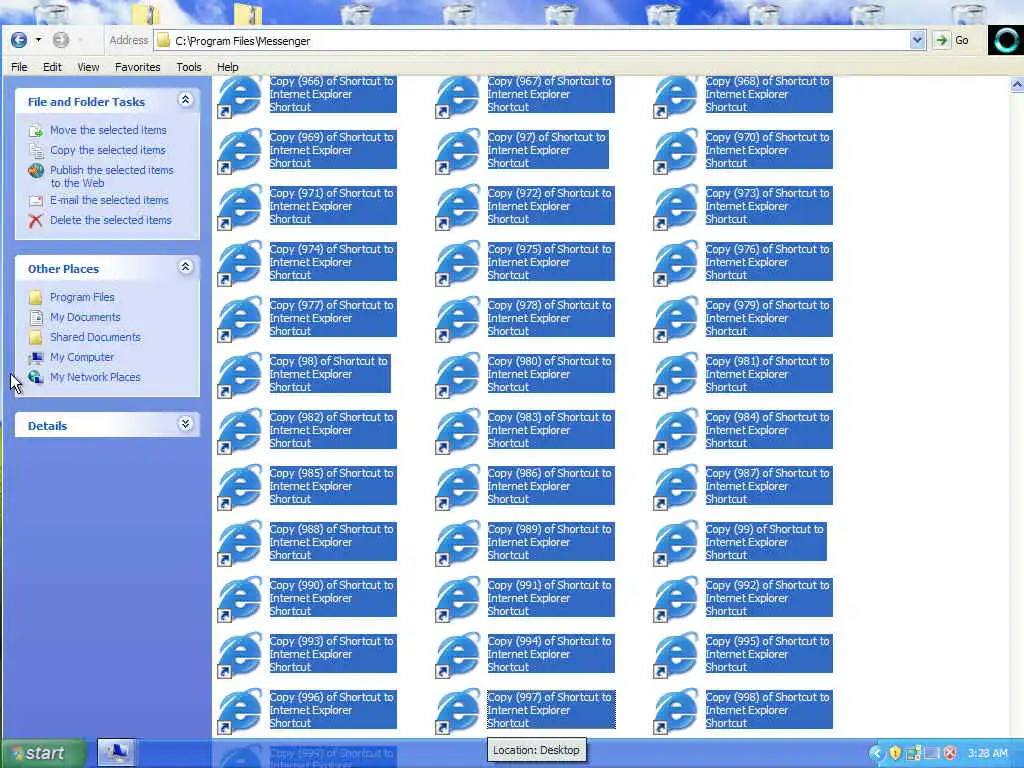Click the red X alert tray icon
Screen dimensions: 1024x768
(x=950, y=753)
